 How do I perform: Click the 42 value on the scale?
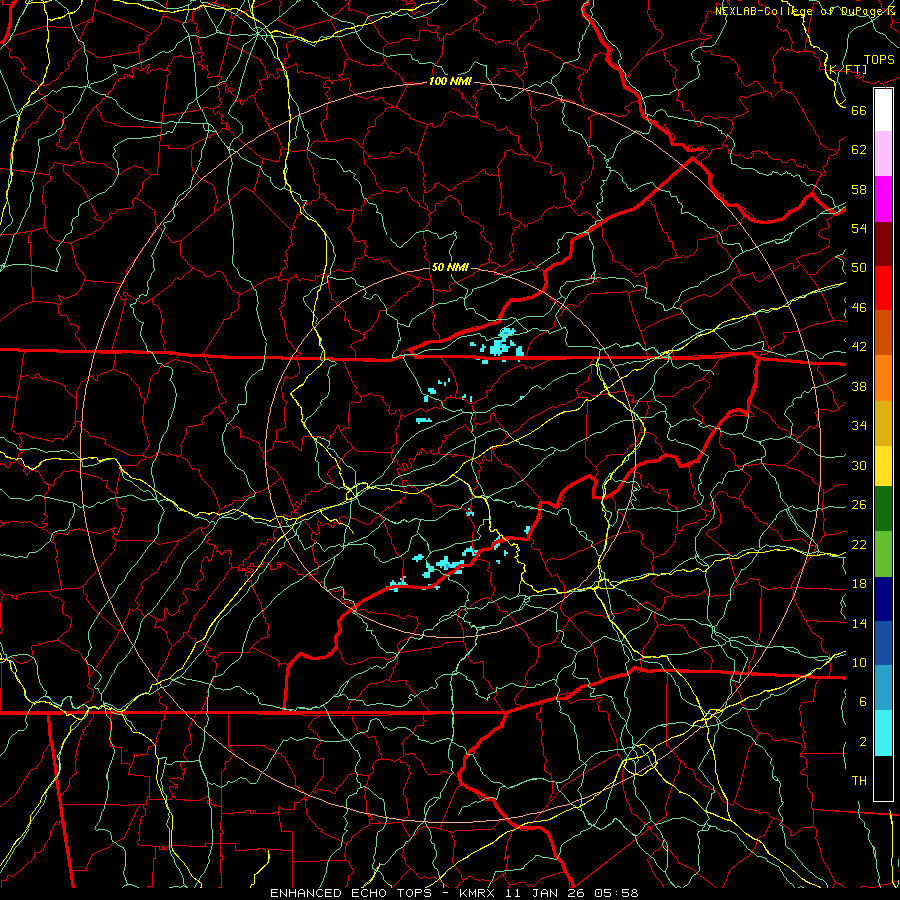[859, 347]
